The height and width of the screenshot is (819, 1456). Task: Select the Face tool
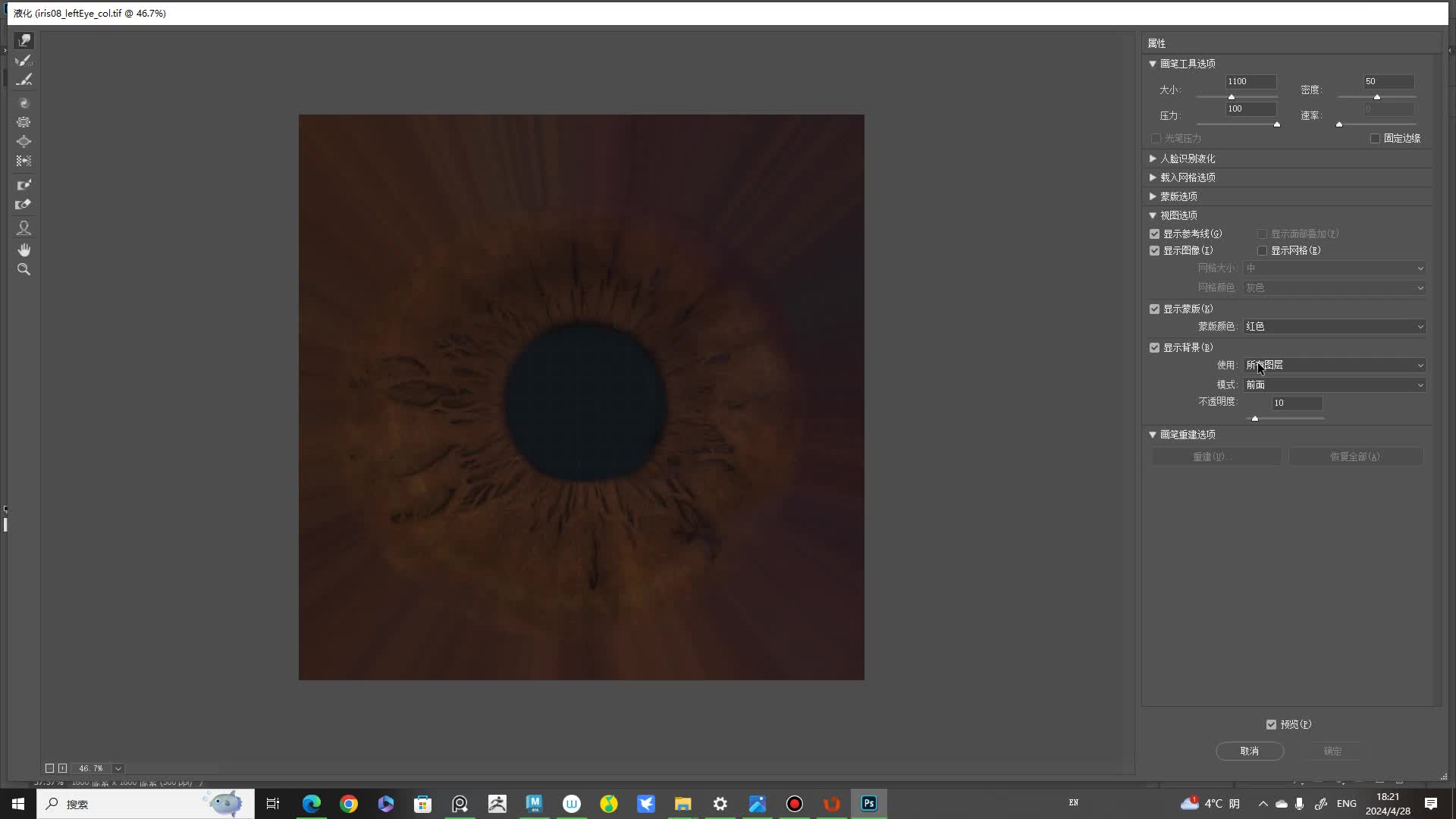[x=24, y=227]
